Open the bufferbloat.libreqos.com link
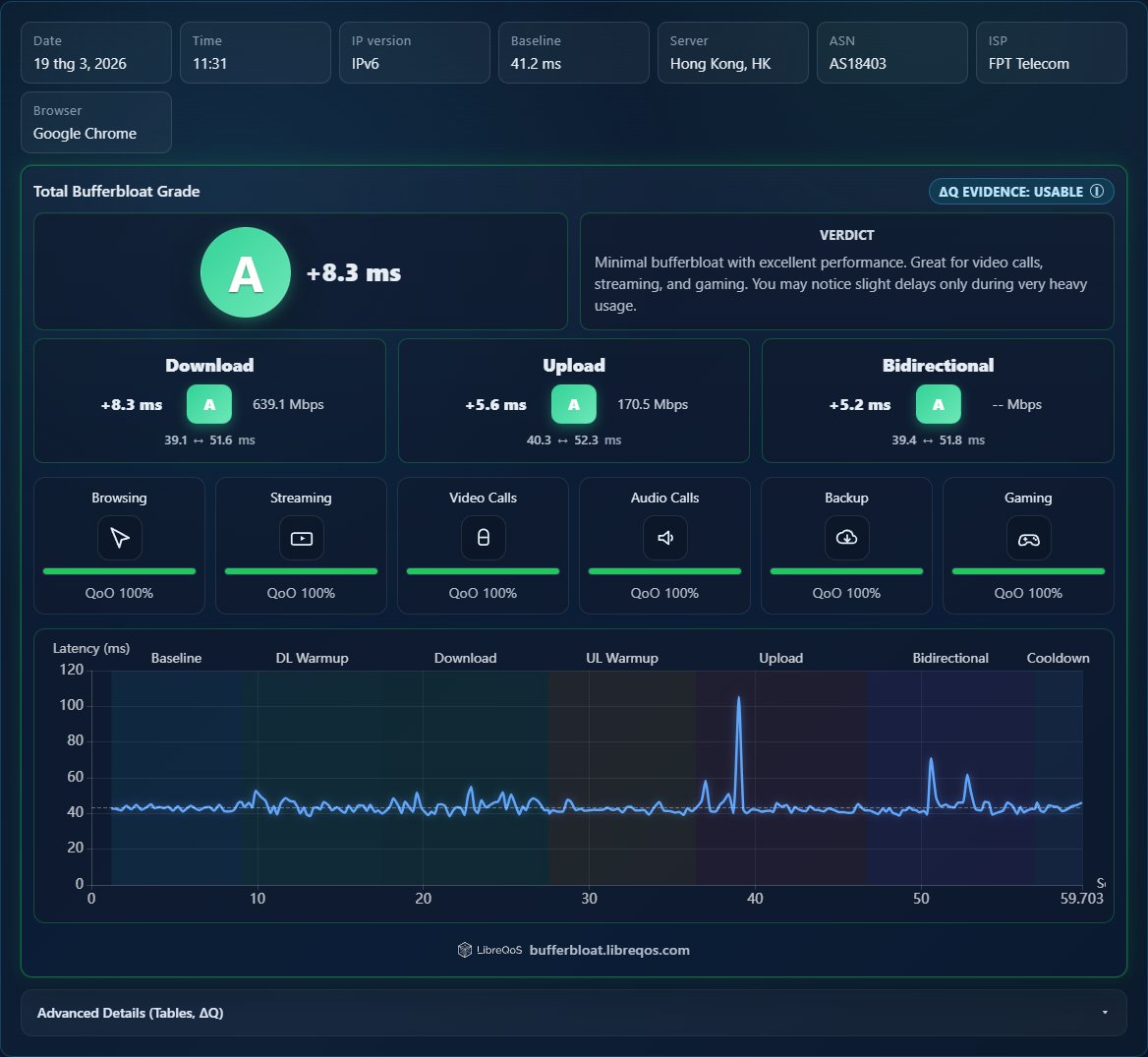This screenshot has width=1148, height=1057. coord(609,950)
